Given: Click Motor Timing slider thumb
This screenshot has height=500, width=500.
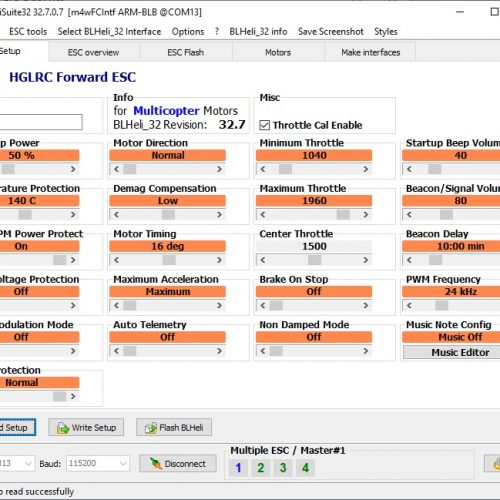Looking at the screenshot, I should [169, 260].
